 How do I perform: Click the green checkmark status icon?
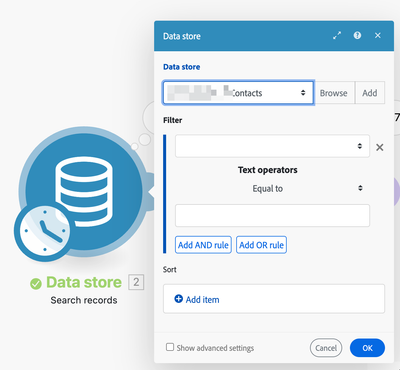coord(36,284)
